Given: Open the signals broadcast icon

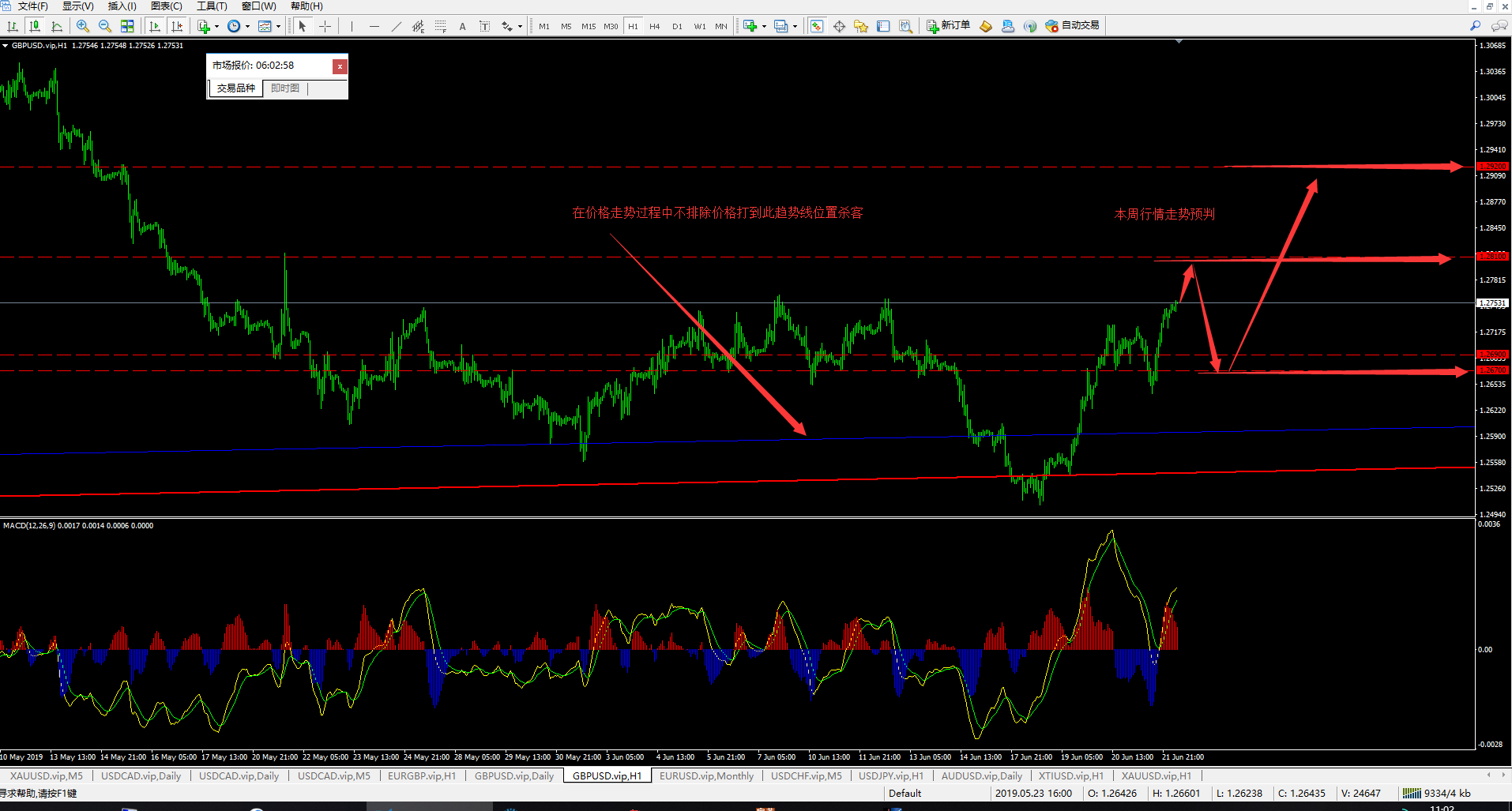Looking at the screenshot, I should pos(1030,26).
